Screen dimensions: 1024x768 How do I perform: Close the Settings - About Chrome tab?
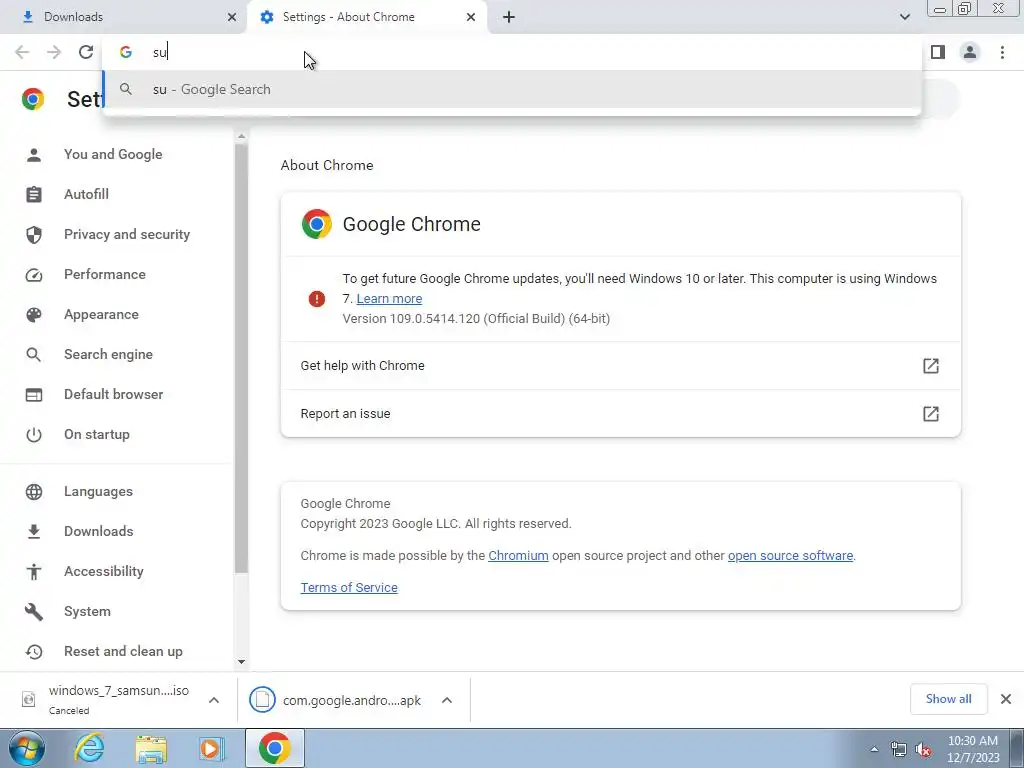click(x=471, y=17)
